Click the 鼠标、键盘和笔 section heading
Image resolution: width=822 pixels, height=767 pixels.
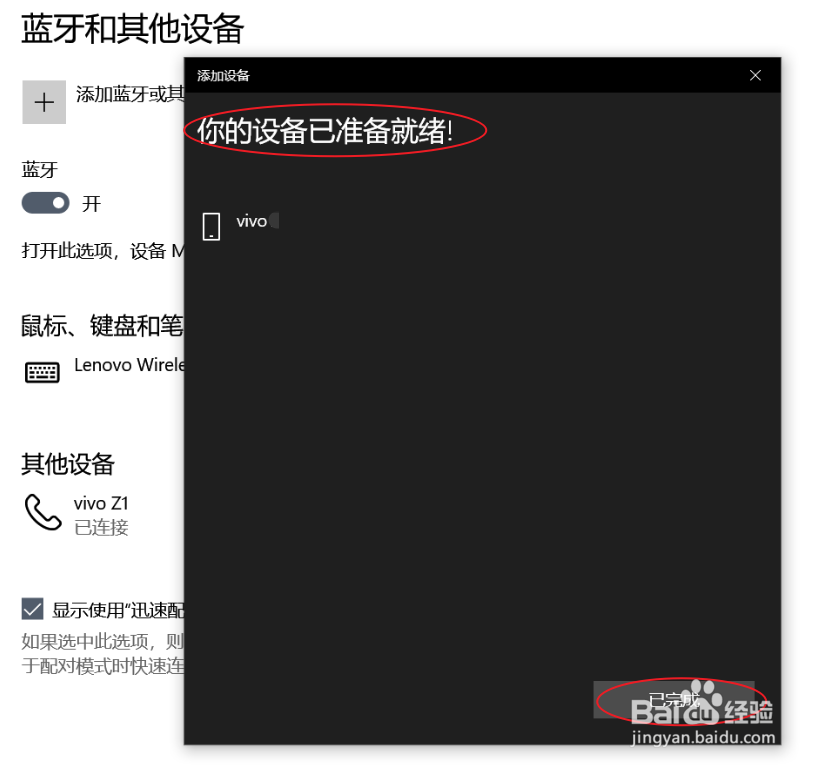click(x=102, y=326)
